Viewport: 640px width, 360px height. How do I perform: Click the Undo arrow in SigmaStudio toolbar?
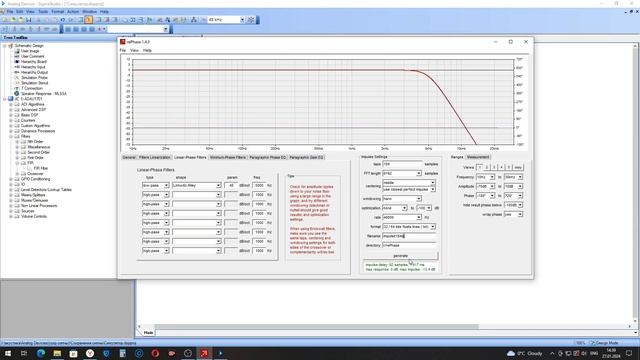(x=62, y=20)
